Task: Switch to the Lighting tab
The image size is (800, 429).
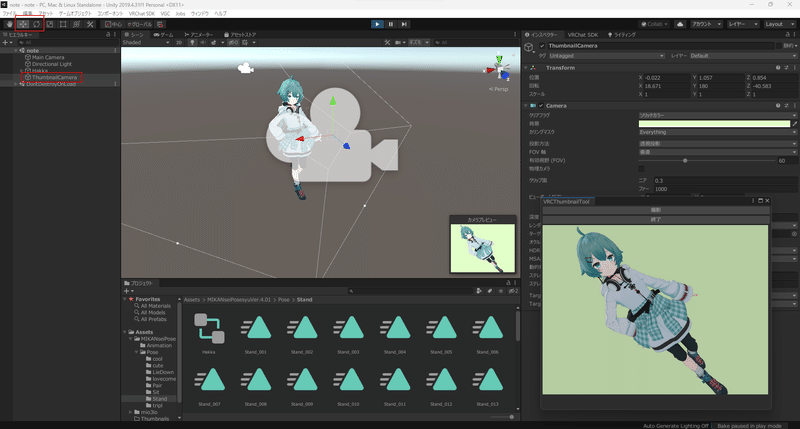Action: pyautogui.click(x=621, y=35)
